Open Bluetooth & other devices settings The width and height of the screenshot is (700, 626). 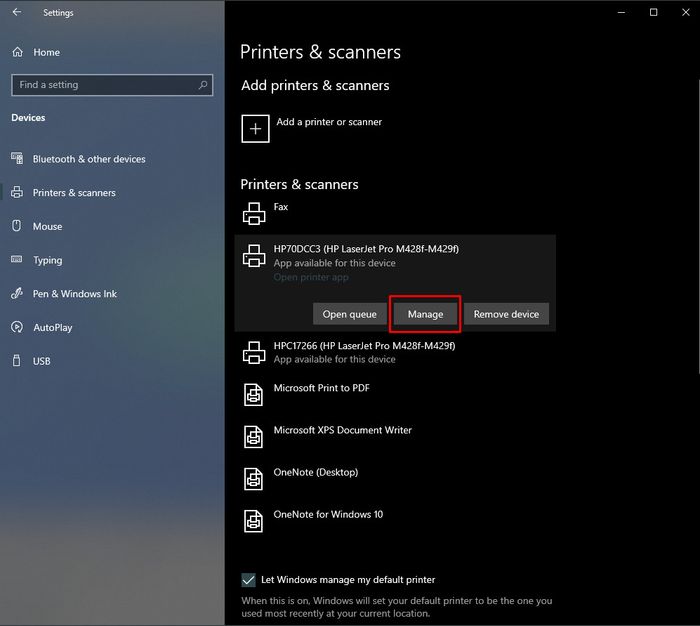89,159
